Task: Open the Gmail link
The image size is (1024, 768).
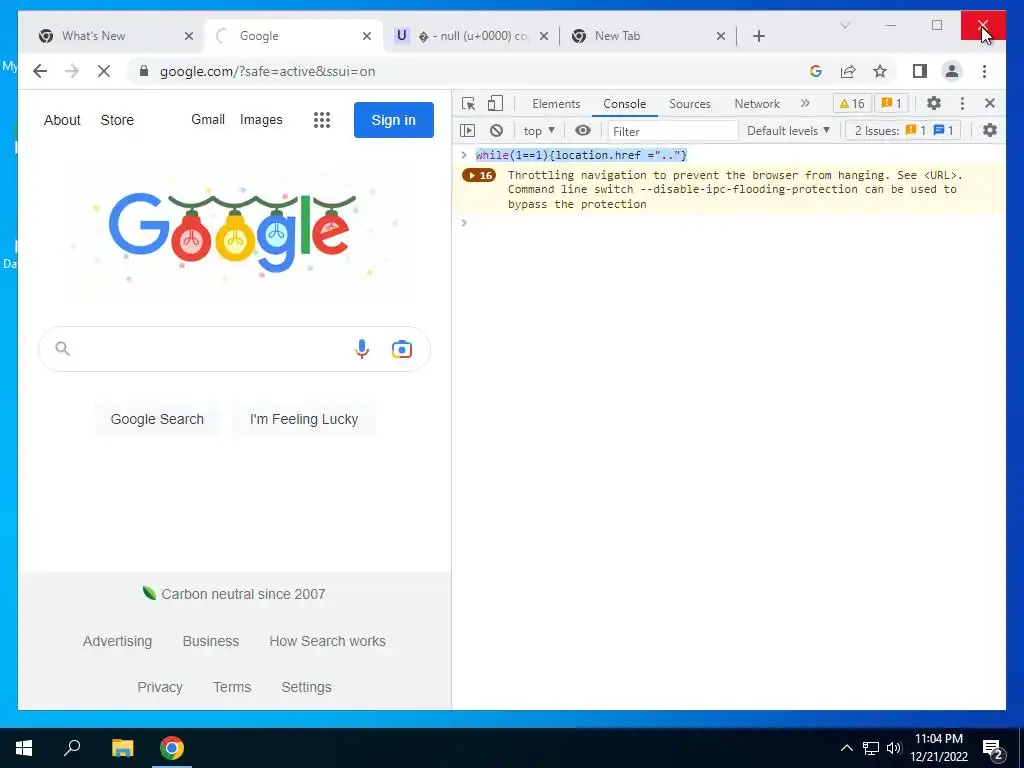Action: coord(208,120)
